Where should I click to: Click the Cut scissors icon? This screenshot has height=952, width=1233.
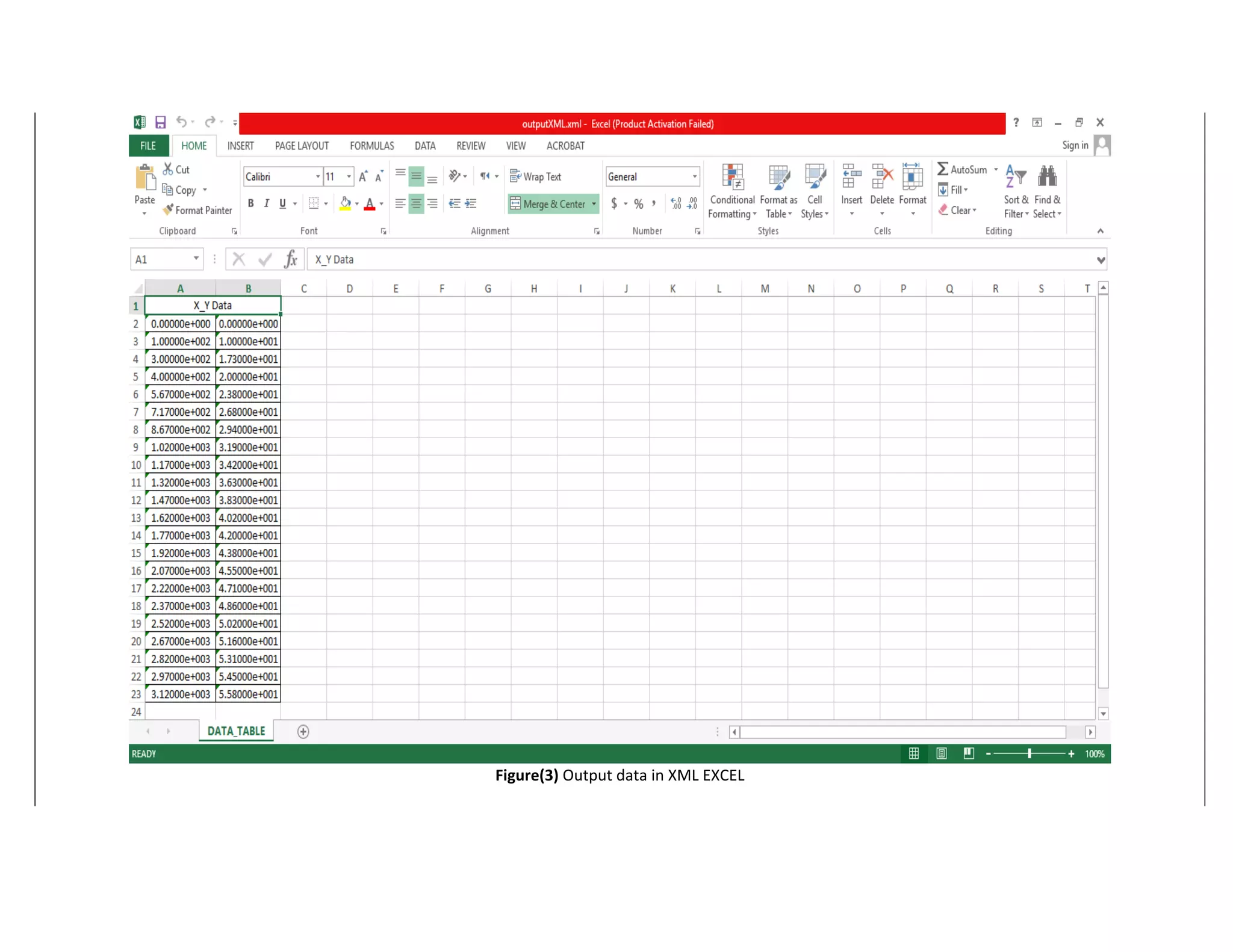168,170
